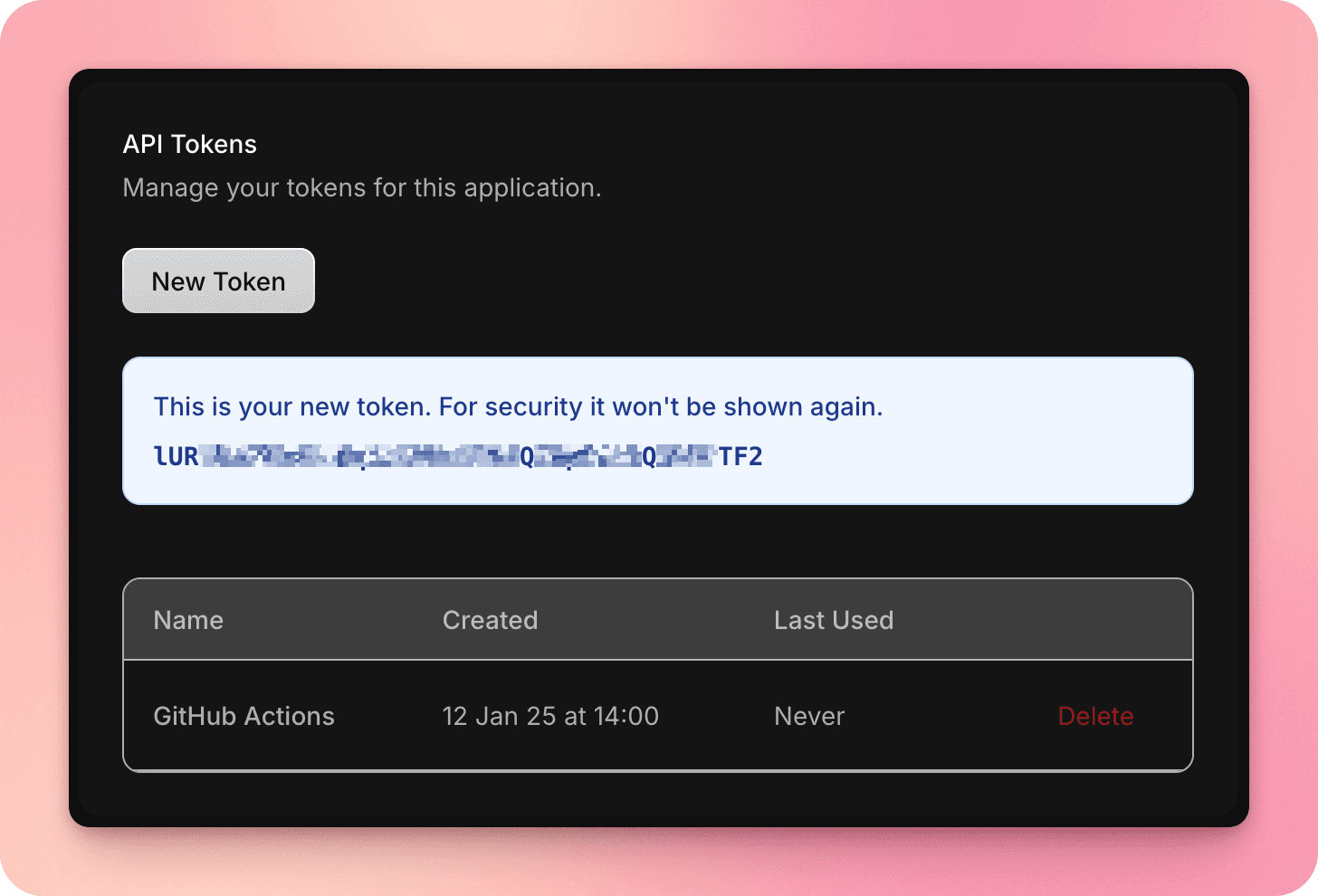Click the Created column header
The height and width of the screenshot is (896, 1318).
click(x=490, y=620)
